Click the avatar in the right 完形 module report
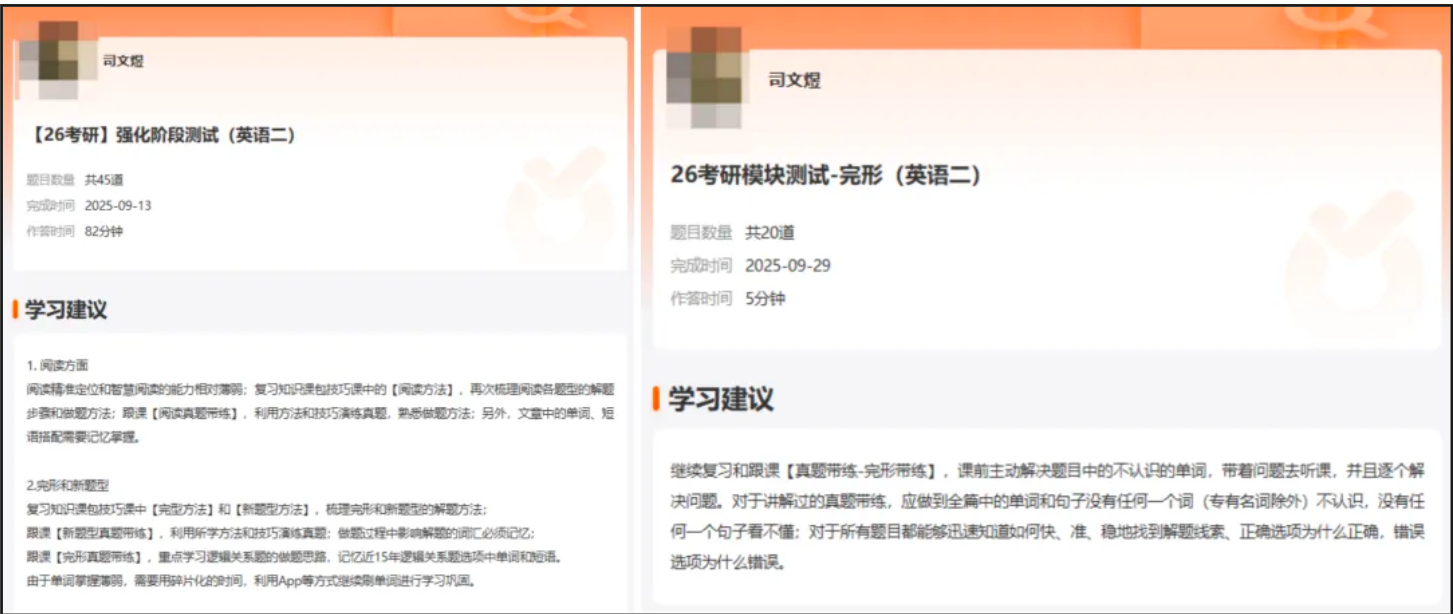 [x=706, y=79]
